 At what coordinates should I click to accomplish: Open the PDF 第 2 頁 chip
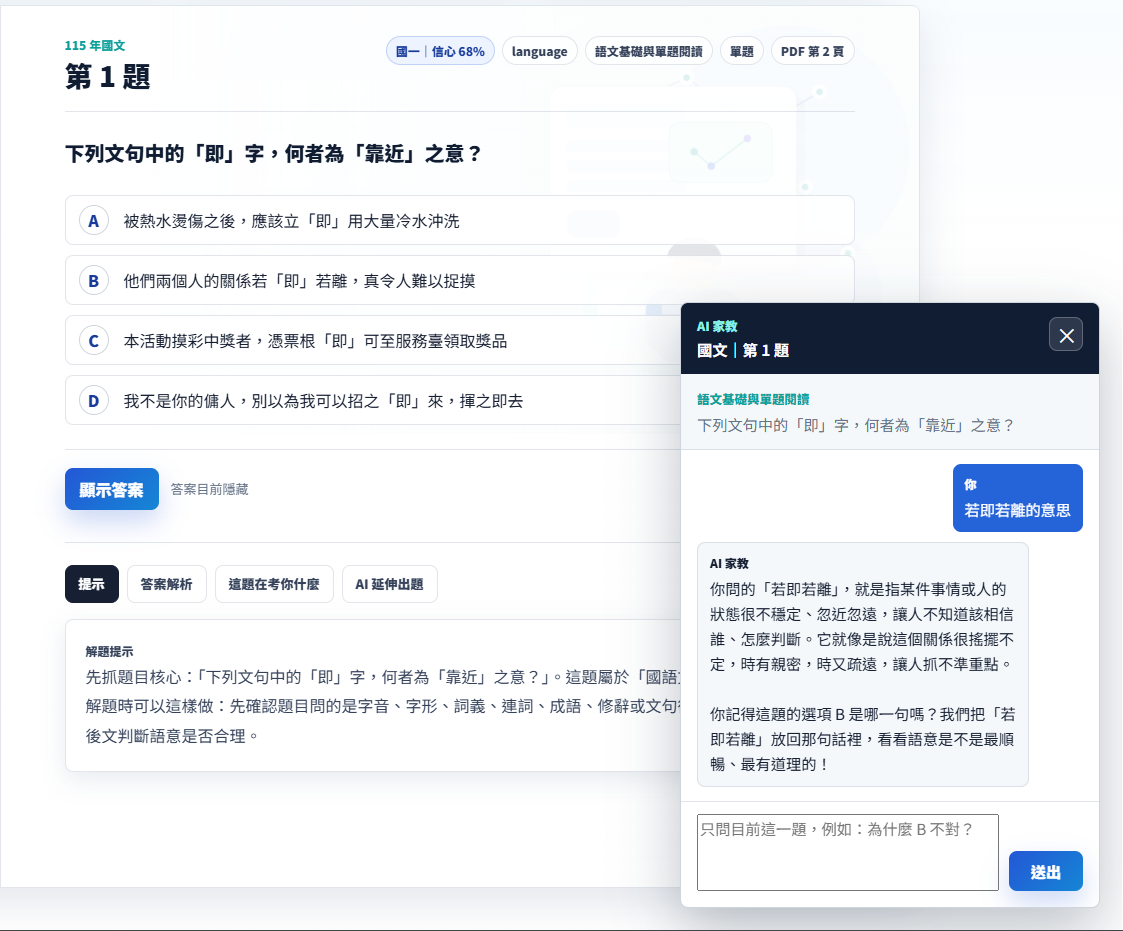pos(813,52)
